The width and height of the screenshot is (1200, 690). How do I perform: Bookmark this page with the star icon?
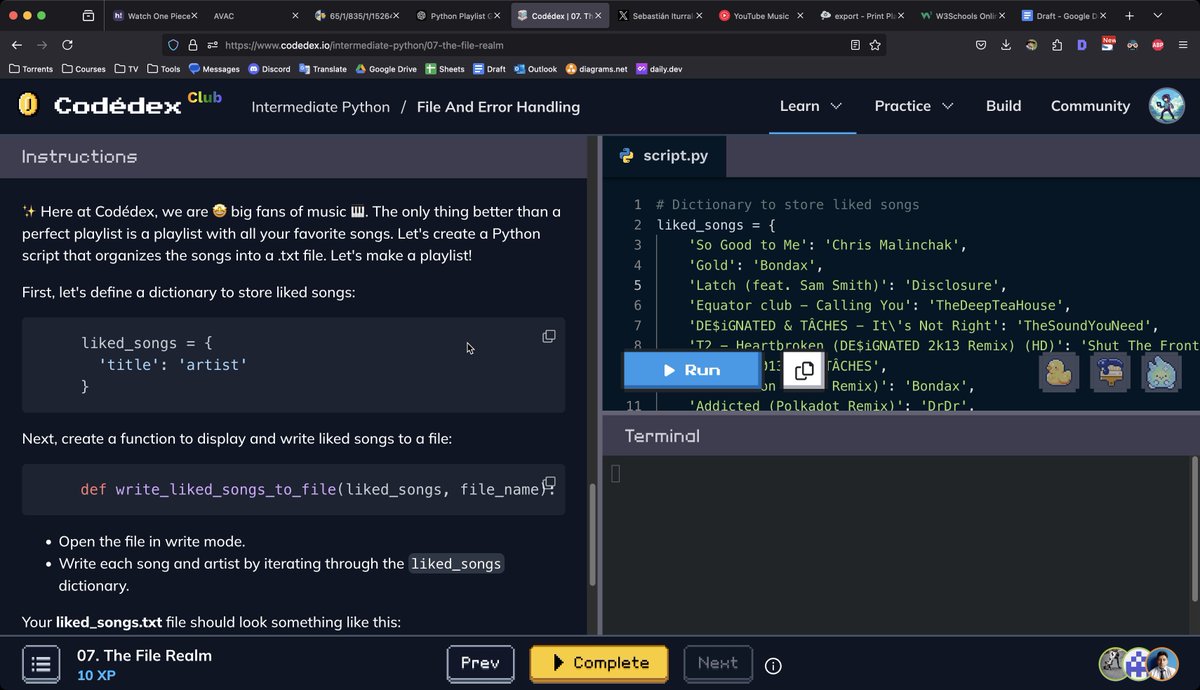pos(875,45)
